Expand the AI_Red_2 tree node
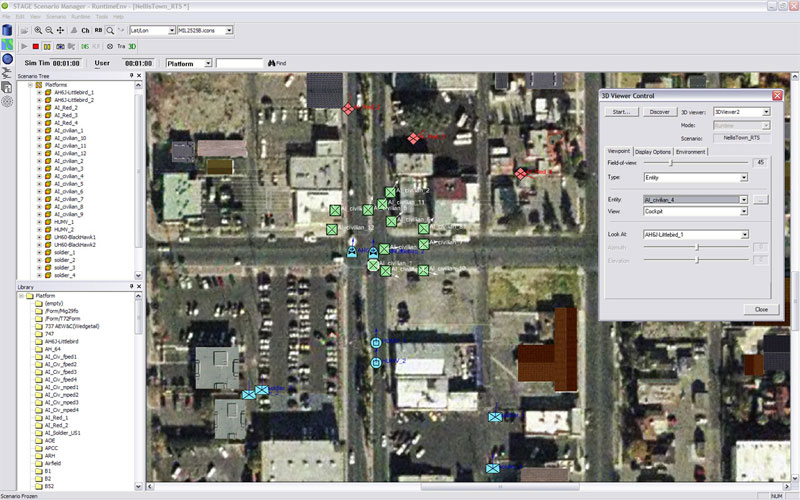Image resolution: width=800 pixels, height=500 pixels. click(39, 108)
